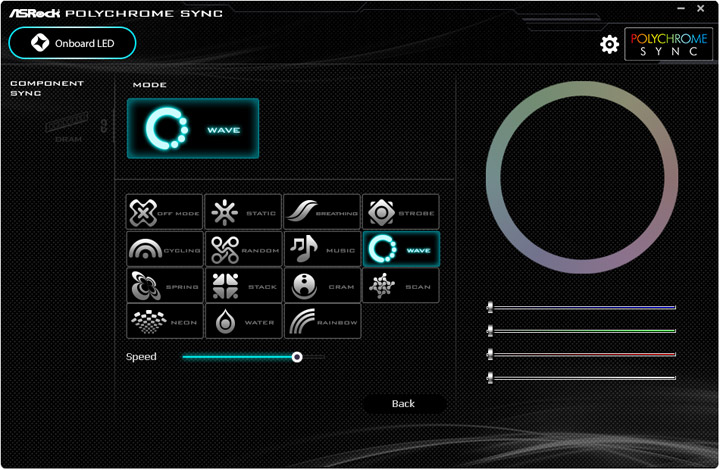Image resolution: width=720 pixels, height=470 pixels.
Task: Switch to Cycling lighting mode
Action: 164,249
